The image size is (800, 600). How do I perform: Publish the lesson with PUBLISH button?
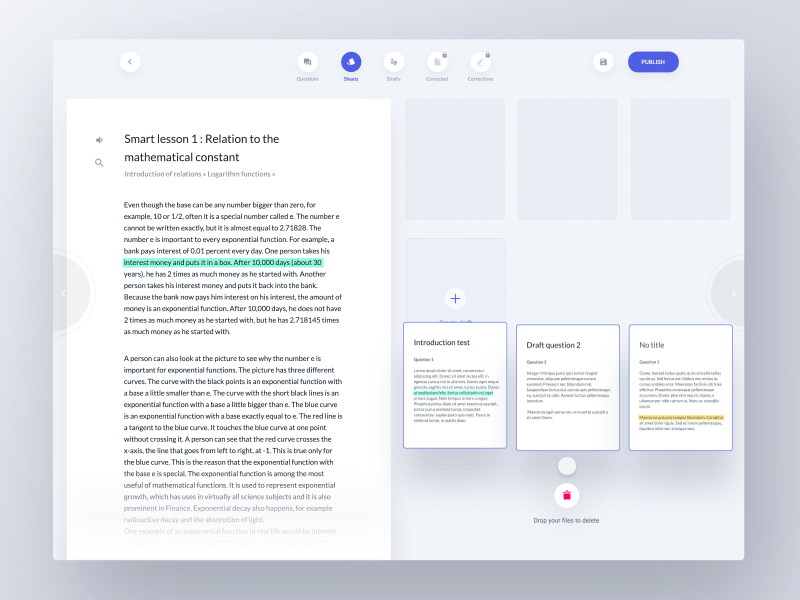tap(653, 62)
